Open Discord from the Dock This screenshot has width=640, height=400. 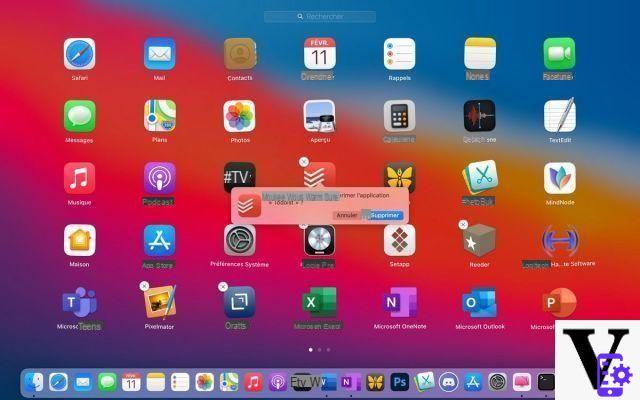point(449,382)
